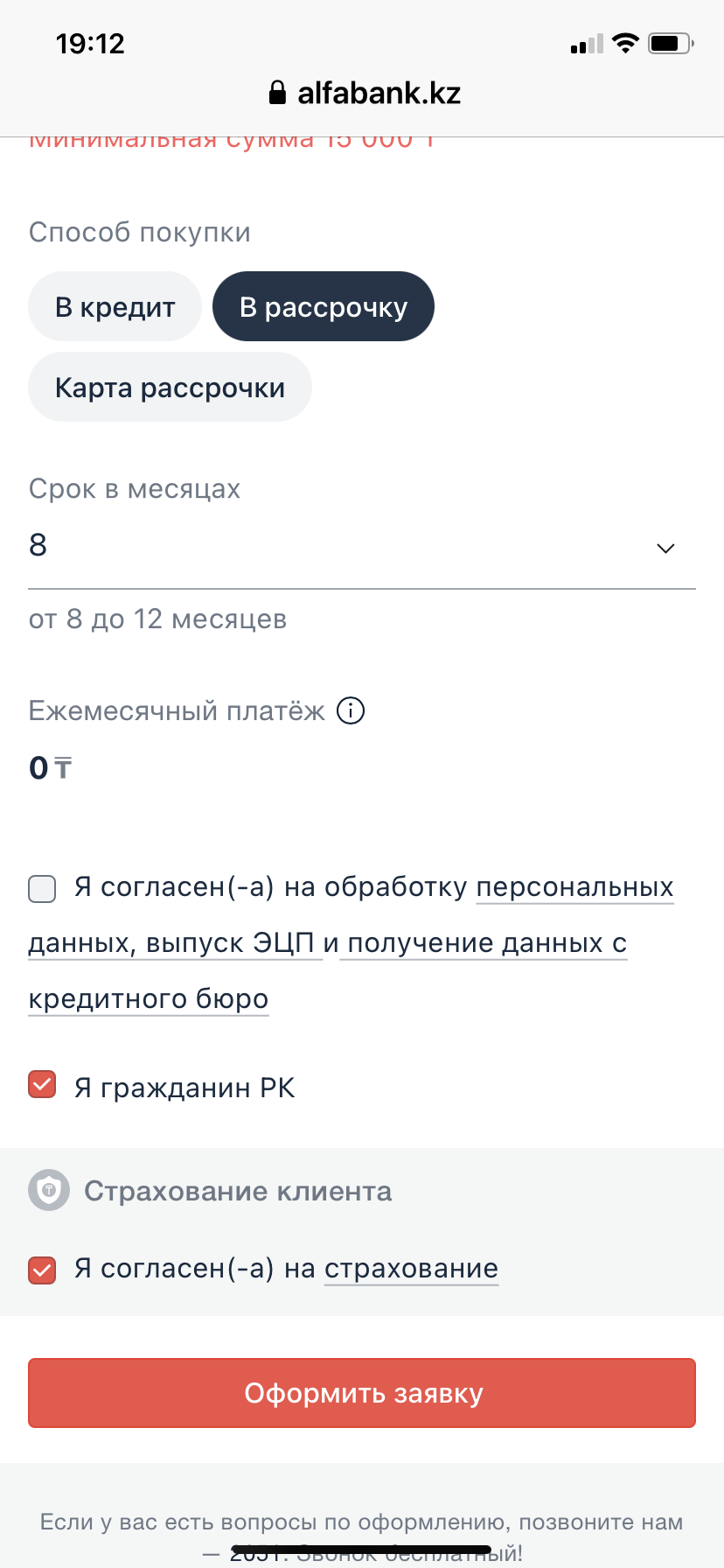724x1568 pixels.
Task: Tap the lock icon beside alfabank.kz
Action: pyautogui.click(x=277, y=93)
